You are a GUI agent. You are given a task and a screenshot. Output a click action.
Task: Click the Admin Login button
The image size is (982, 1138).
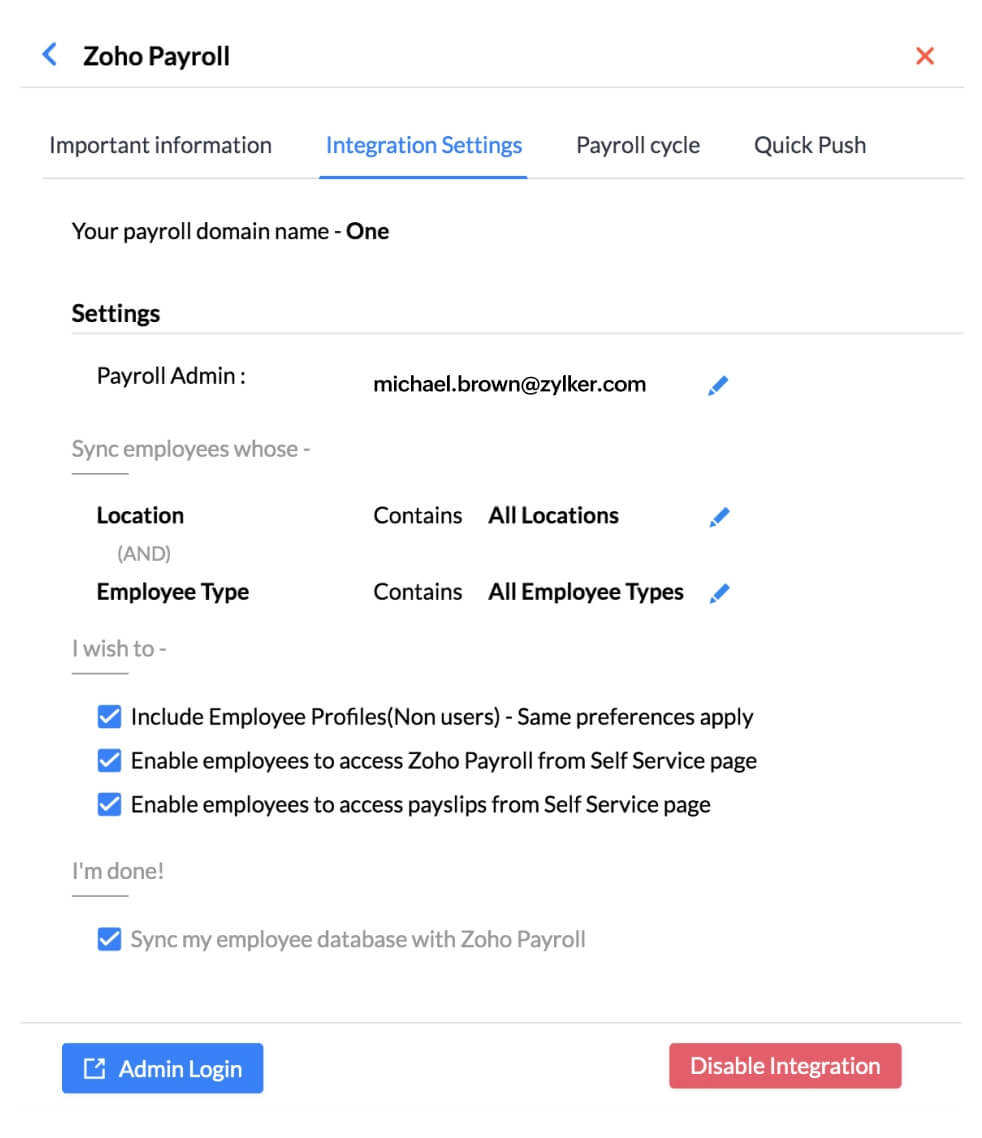pyautogui.click(x=163, y=1069)
